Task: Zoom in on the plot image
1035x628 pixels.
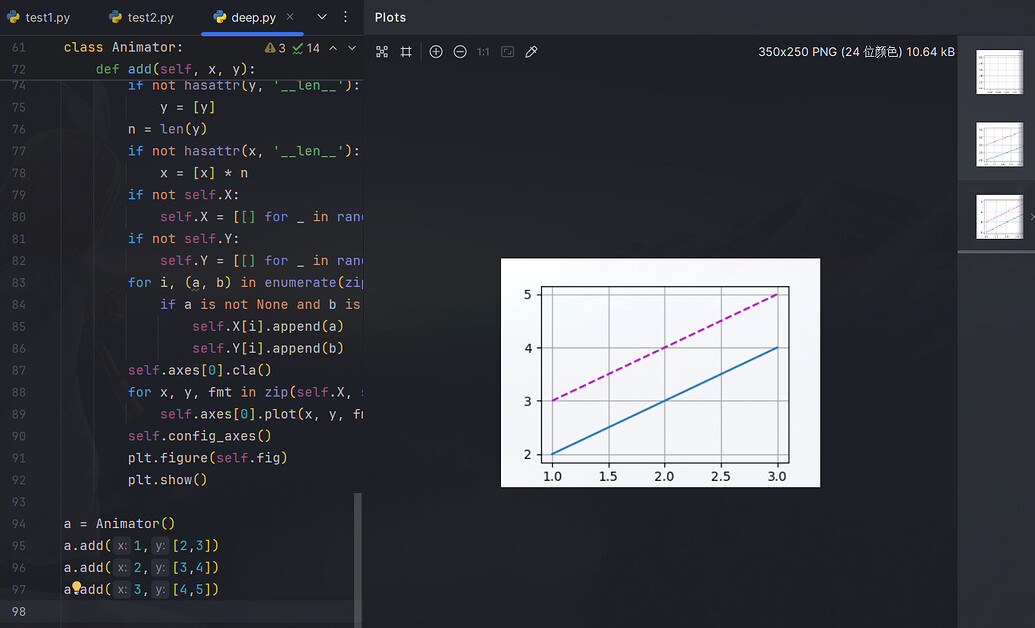Action: [x=436, y=52]
